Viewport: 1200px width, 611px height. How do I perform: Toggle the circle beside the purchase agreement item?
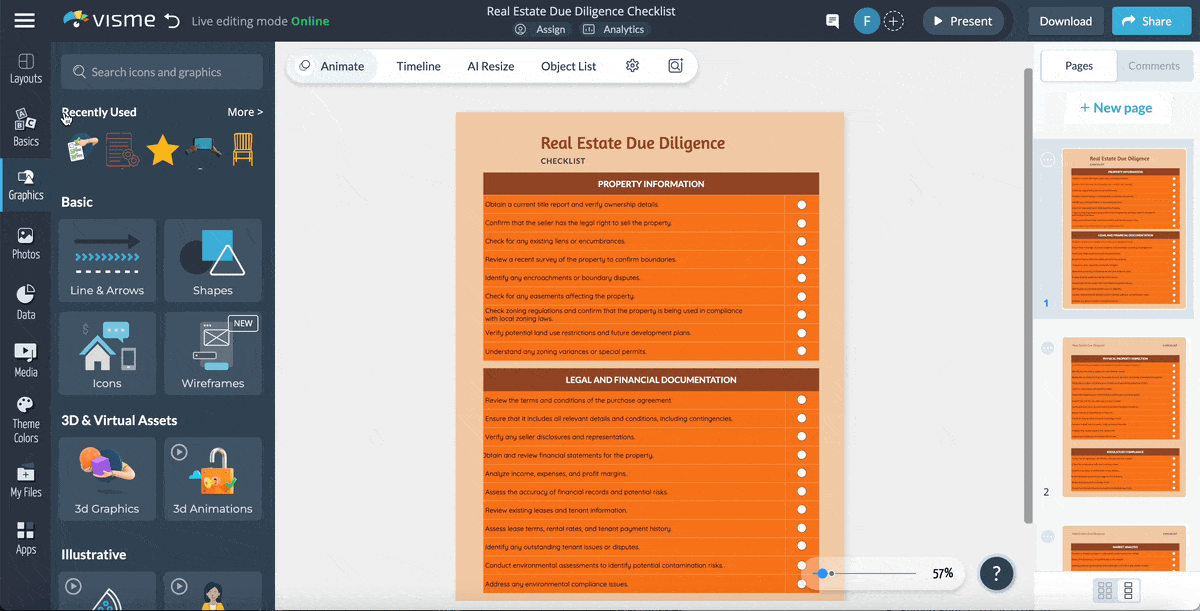click(x=801, y=399)
